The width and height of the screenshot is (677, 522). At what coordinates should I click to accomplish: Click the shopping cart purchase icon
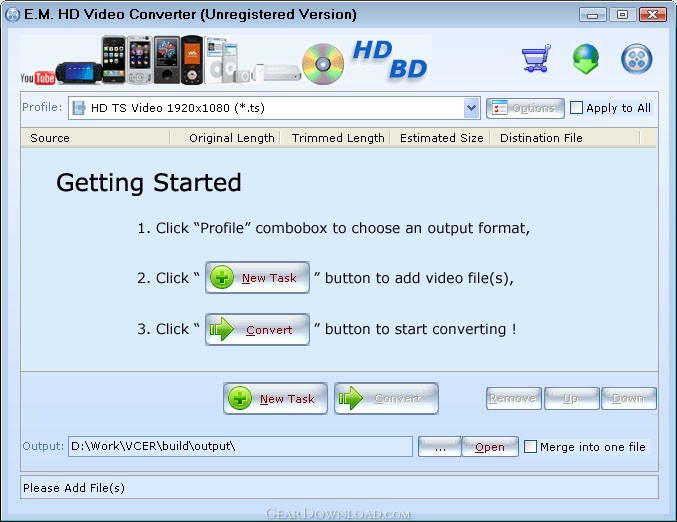click(x=536, y=59)
